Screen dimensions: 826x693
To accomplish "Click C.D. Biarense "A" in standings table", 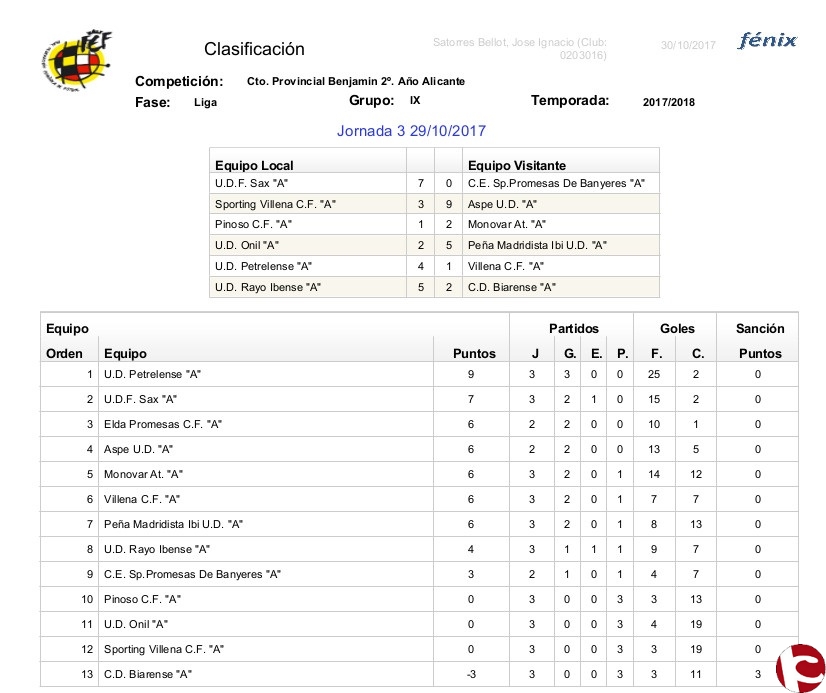I will (x=148, y=674).
